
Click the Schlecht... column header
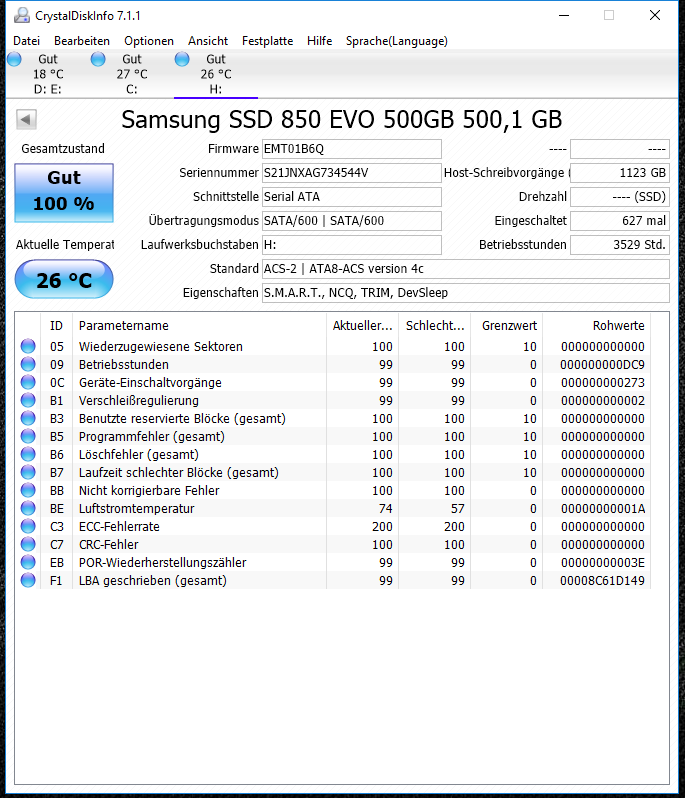pyautogui.click(x=435, y=326)
